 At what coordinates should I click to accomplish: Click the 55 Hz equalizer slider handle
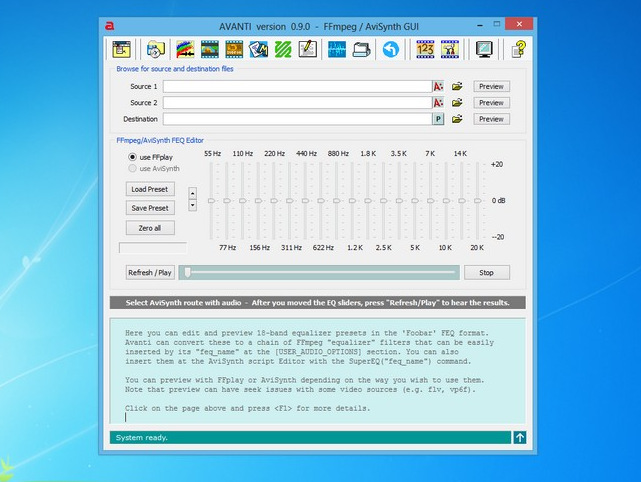coord(211,201)
